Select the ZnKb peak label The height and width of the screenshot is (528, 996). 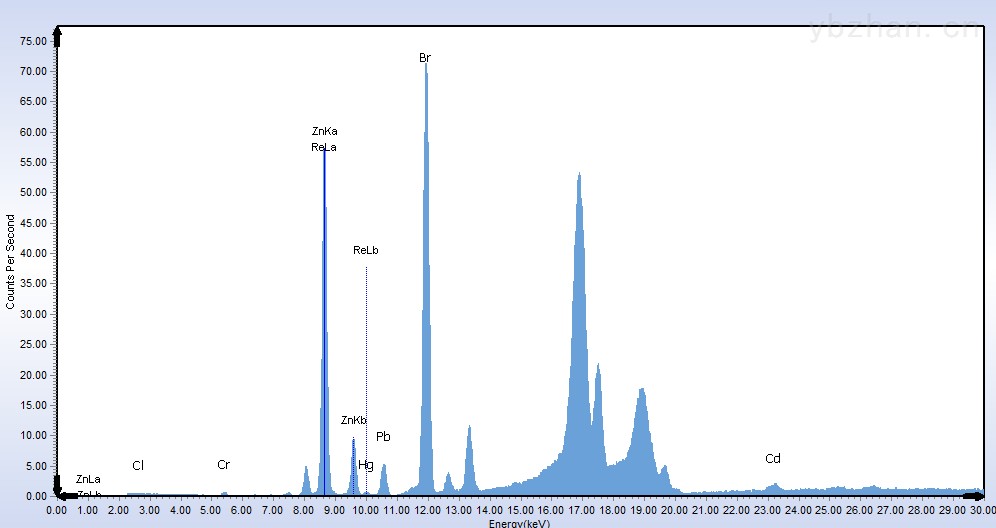(353, 420)
